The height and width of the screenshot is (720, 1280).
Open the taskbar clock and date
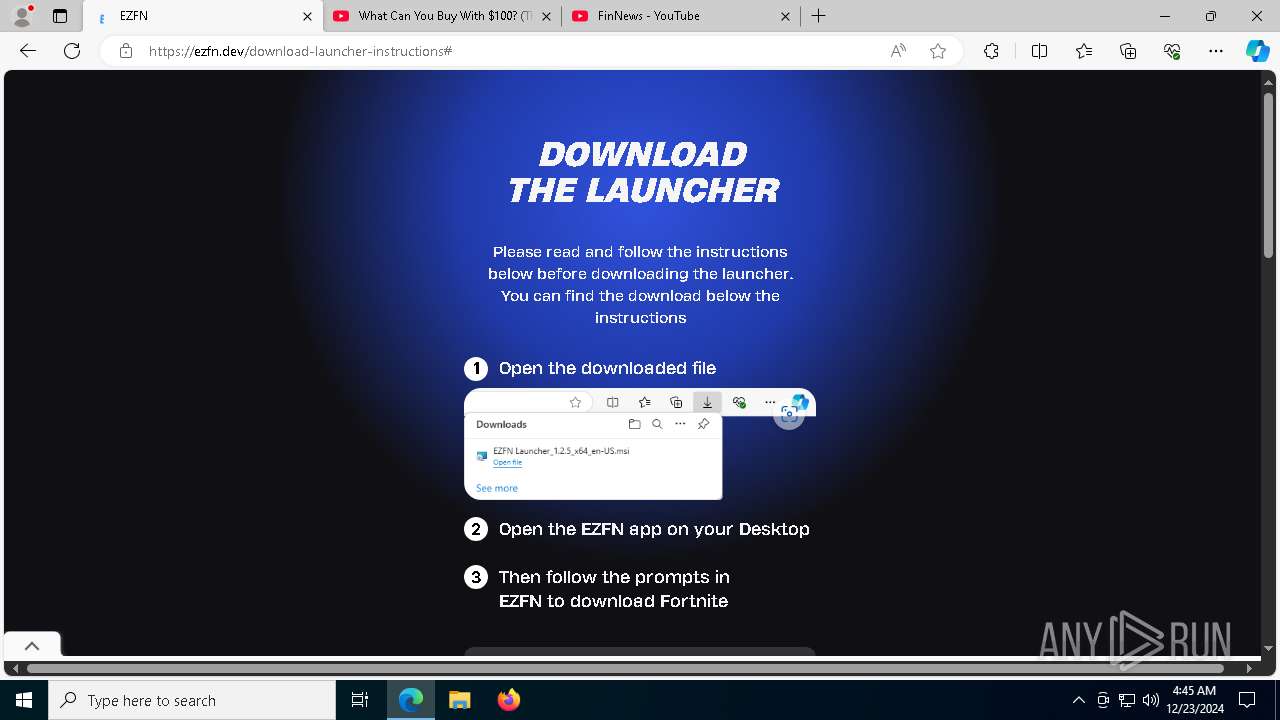pos(1194,700)
